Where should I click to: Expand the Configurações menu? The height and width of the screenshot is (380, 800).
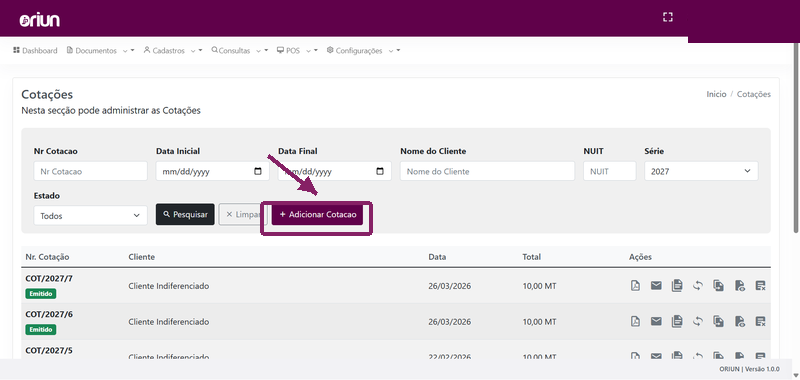363,50
